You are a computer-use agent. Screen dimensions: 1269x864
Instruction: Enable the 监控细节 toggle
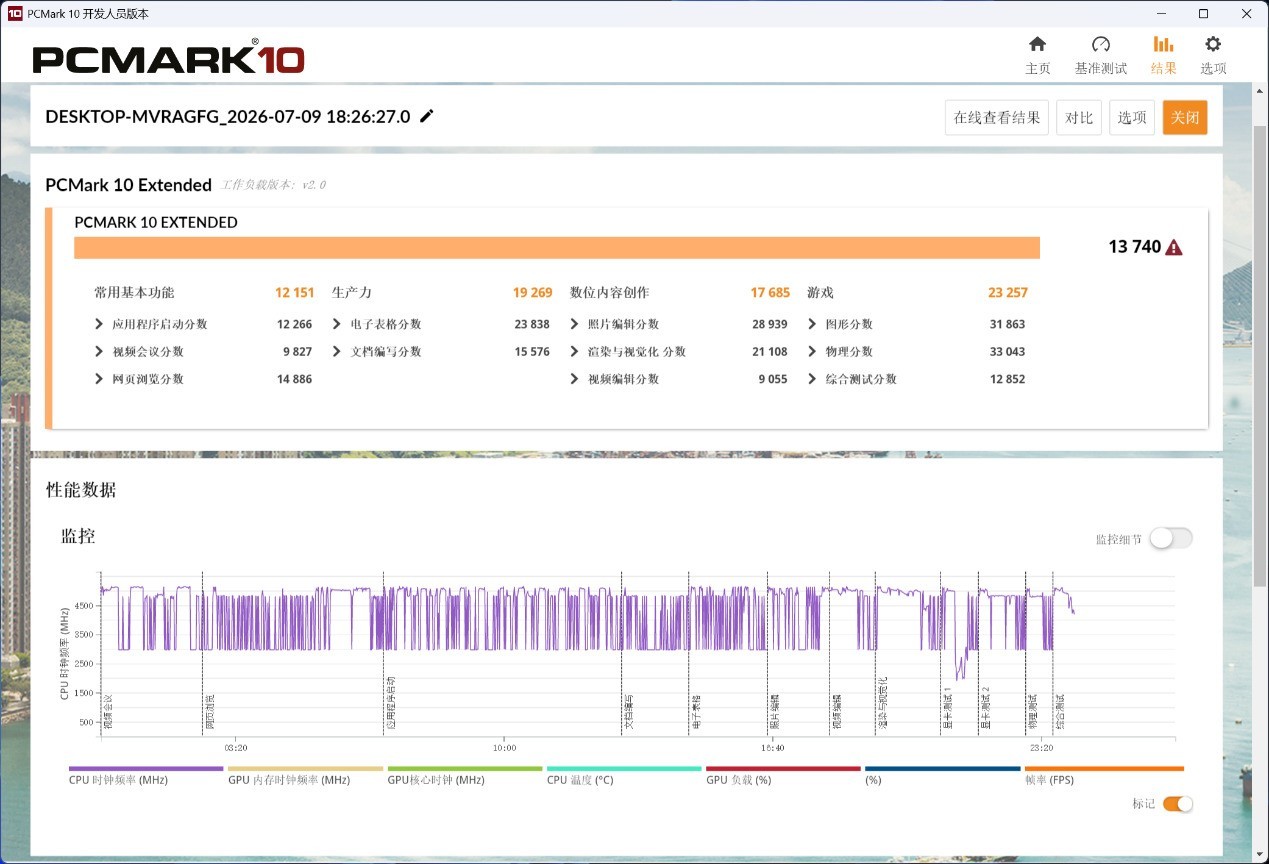(1170, 538)
